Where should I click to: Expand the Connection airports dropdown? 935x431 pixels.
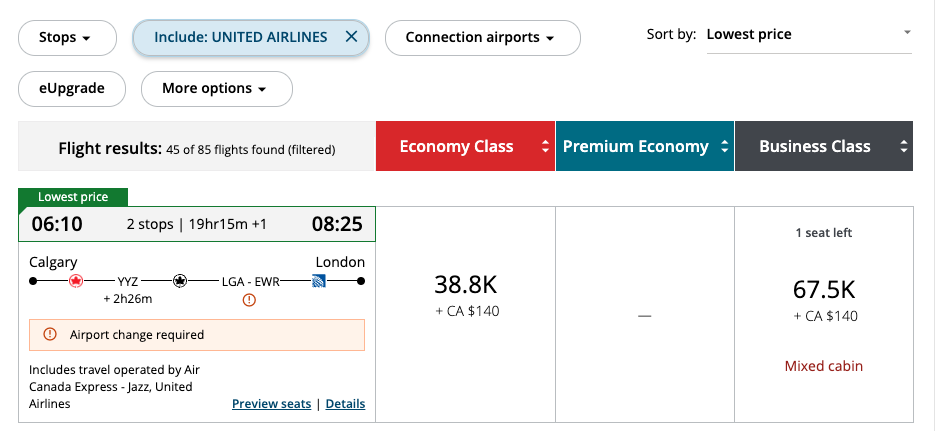pyautogui.click(x=480, y=38)
